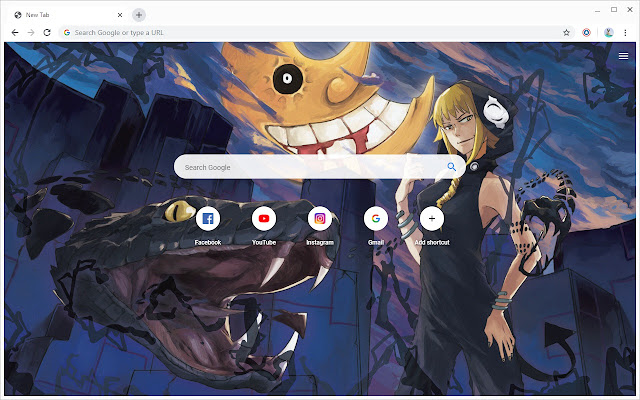Go back with the browser back arrow
The height and width of the screenshot is (400, 640).
tap(15, 33)
